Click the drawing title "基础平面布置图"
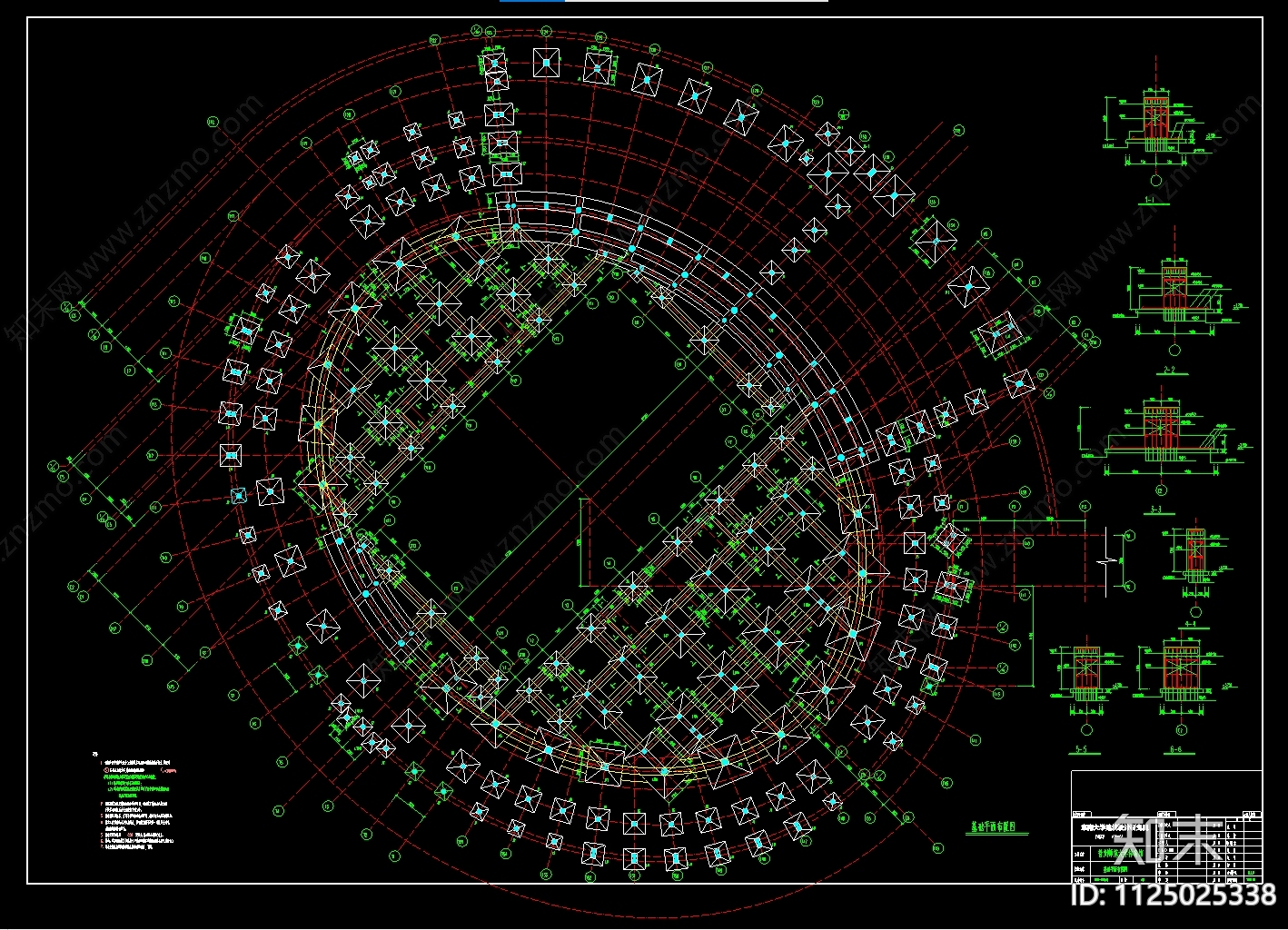The image size is (1288, 930). tap(996, 828)
